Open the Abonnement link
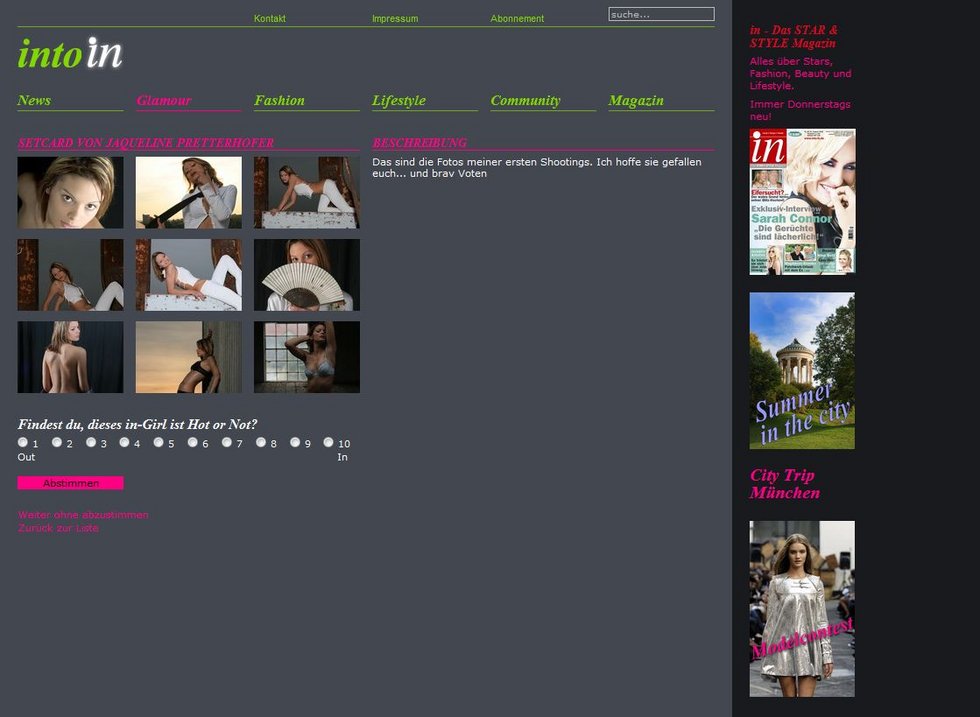 point(517,19)
